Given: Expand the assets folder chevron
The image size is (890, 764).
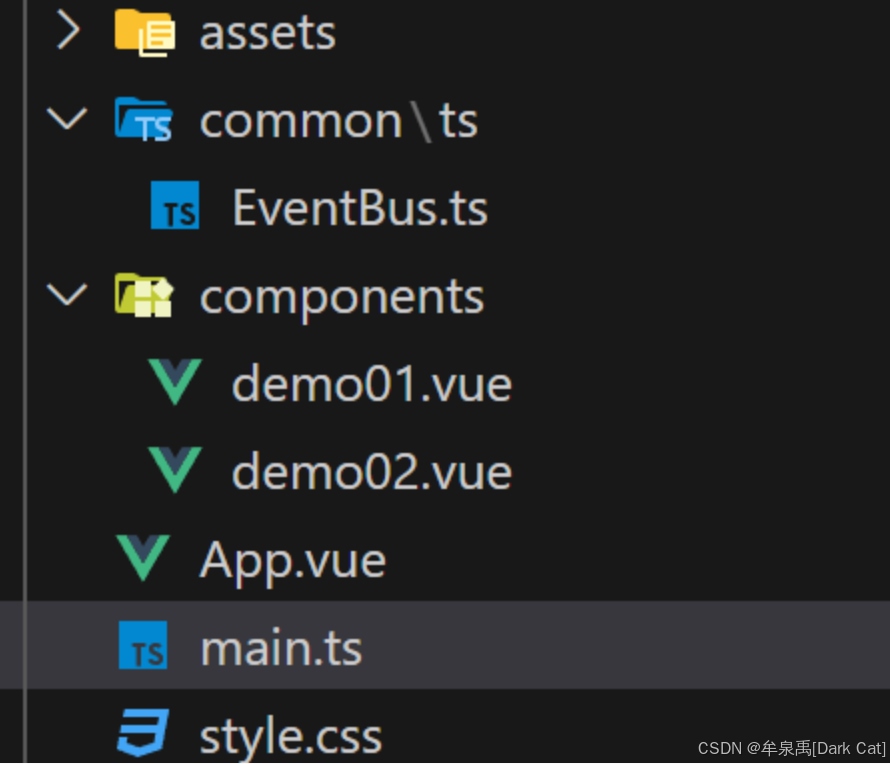Looking at the screenshot, I should coord(68,31).
